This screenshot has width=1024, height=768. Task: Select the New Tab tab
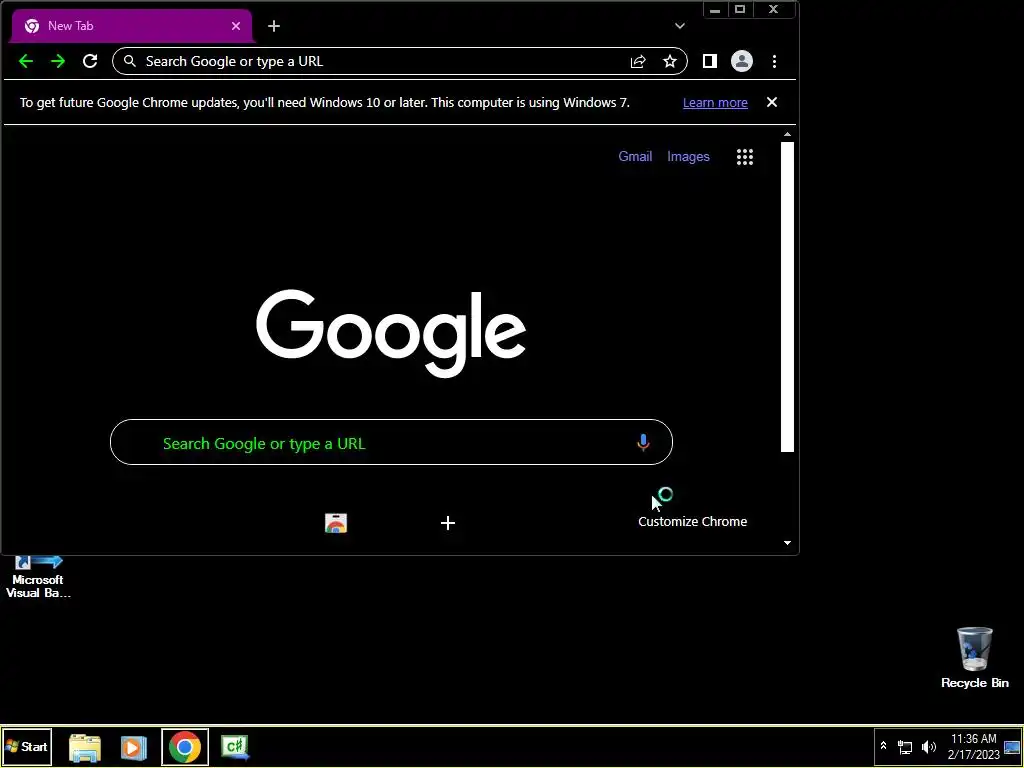click(131, 26)
